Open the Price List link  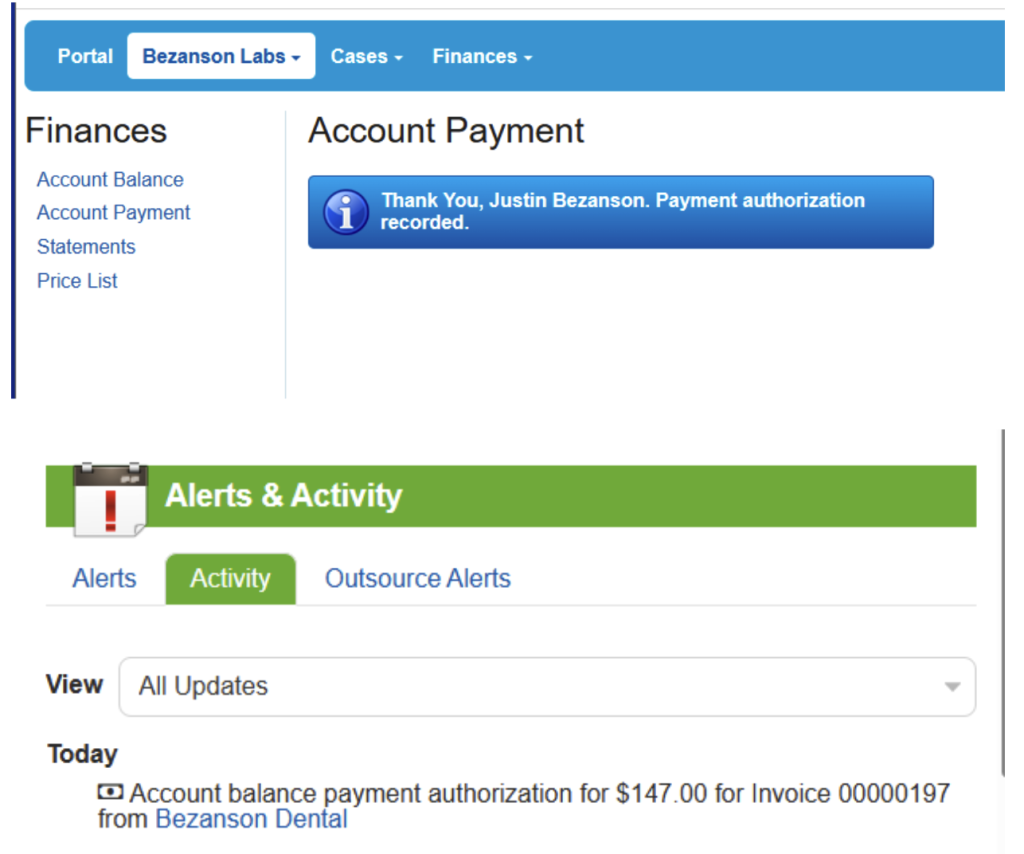pos(77,281)
